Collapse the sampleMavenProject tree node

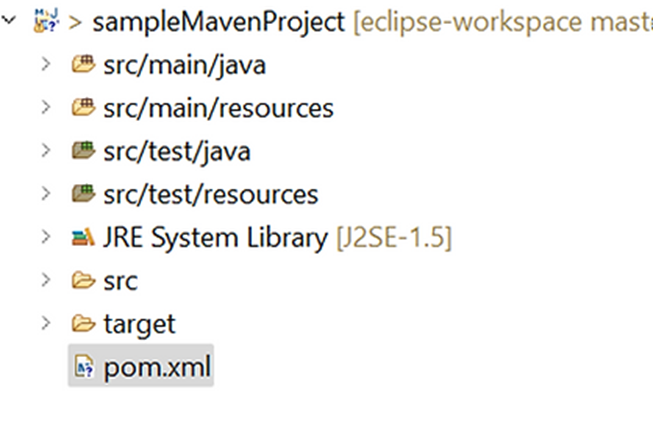9,20
